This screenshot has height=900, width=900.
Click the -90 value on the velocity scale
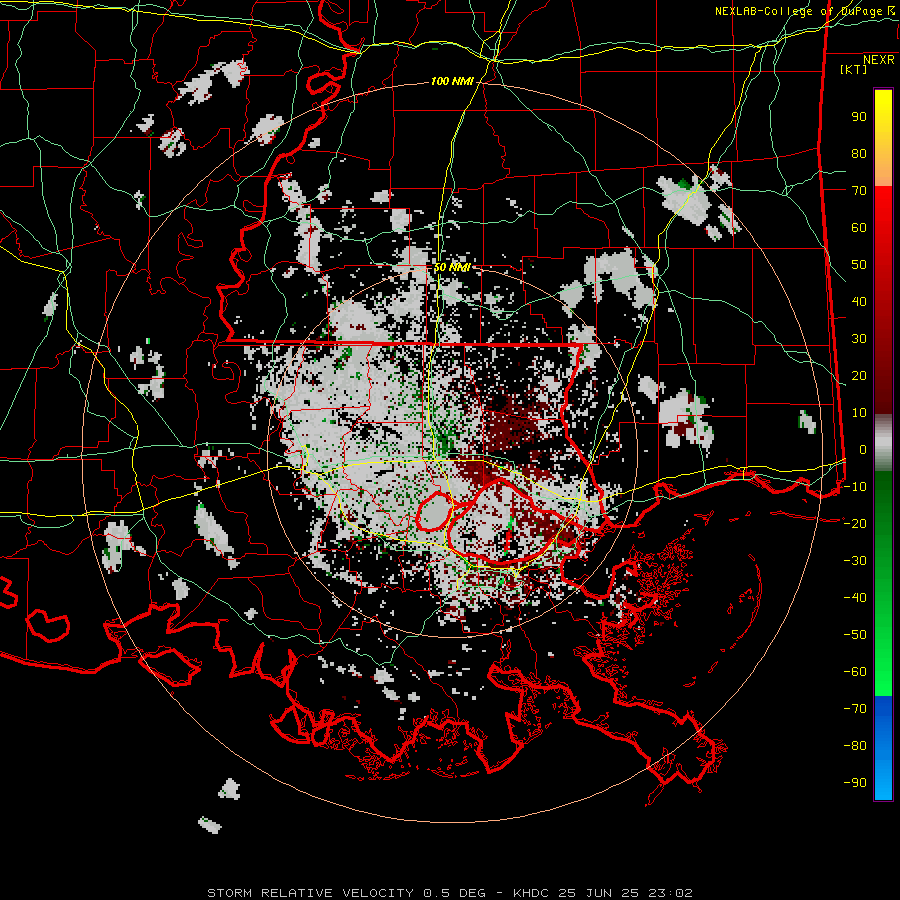855,783
